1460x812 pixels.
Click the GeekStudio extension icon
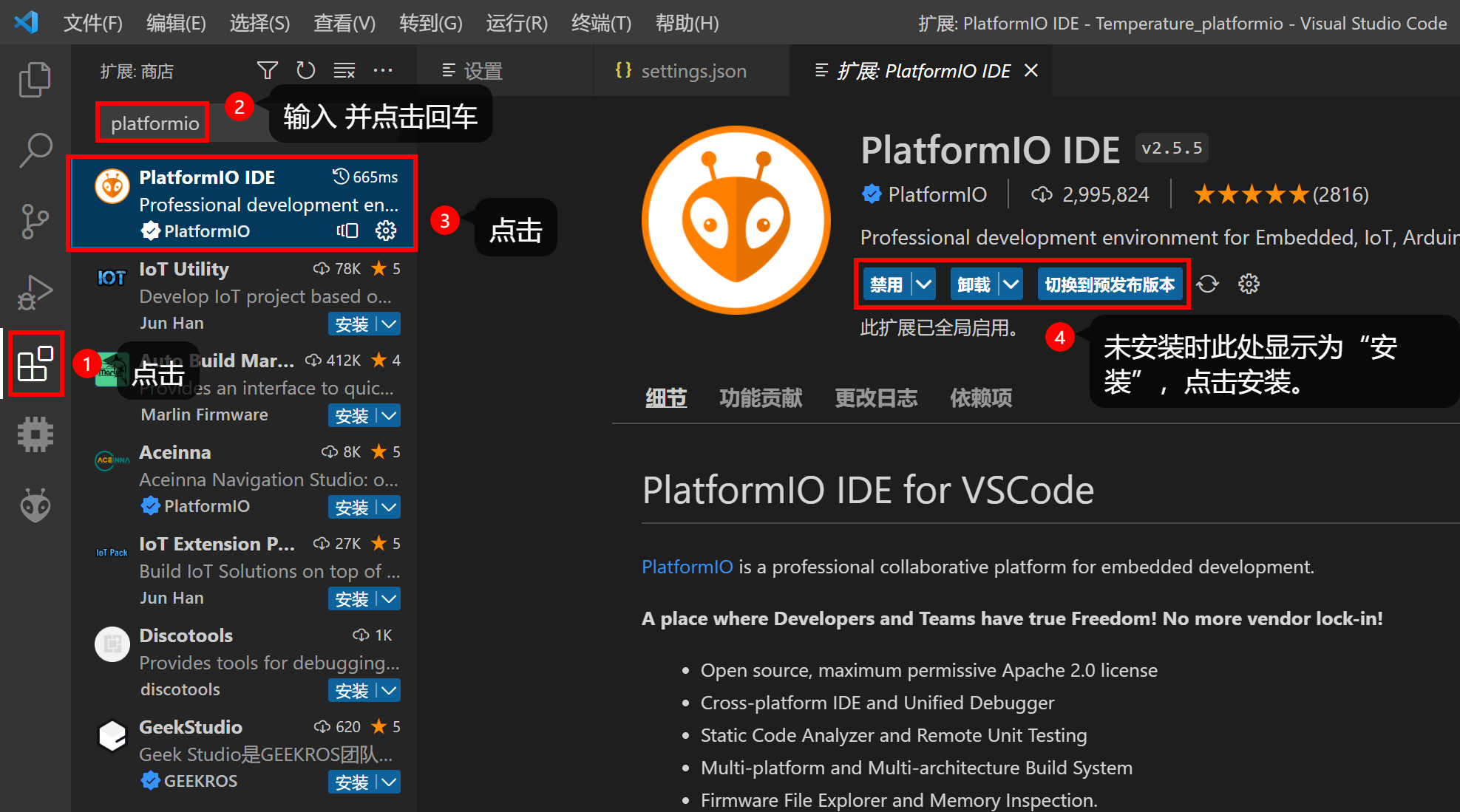pos(112,736)
